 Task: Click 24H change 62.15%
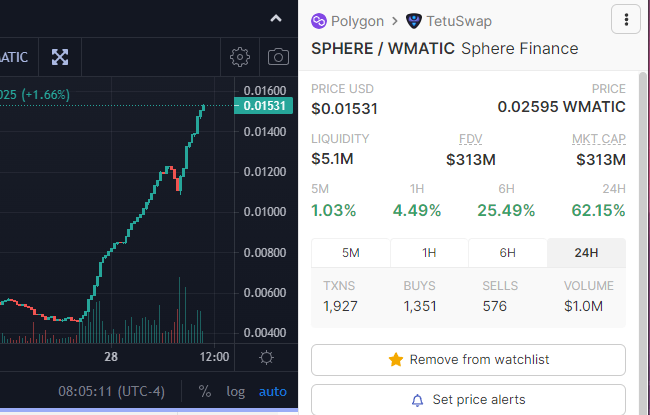click(598, 210)
